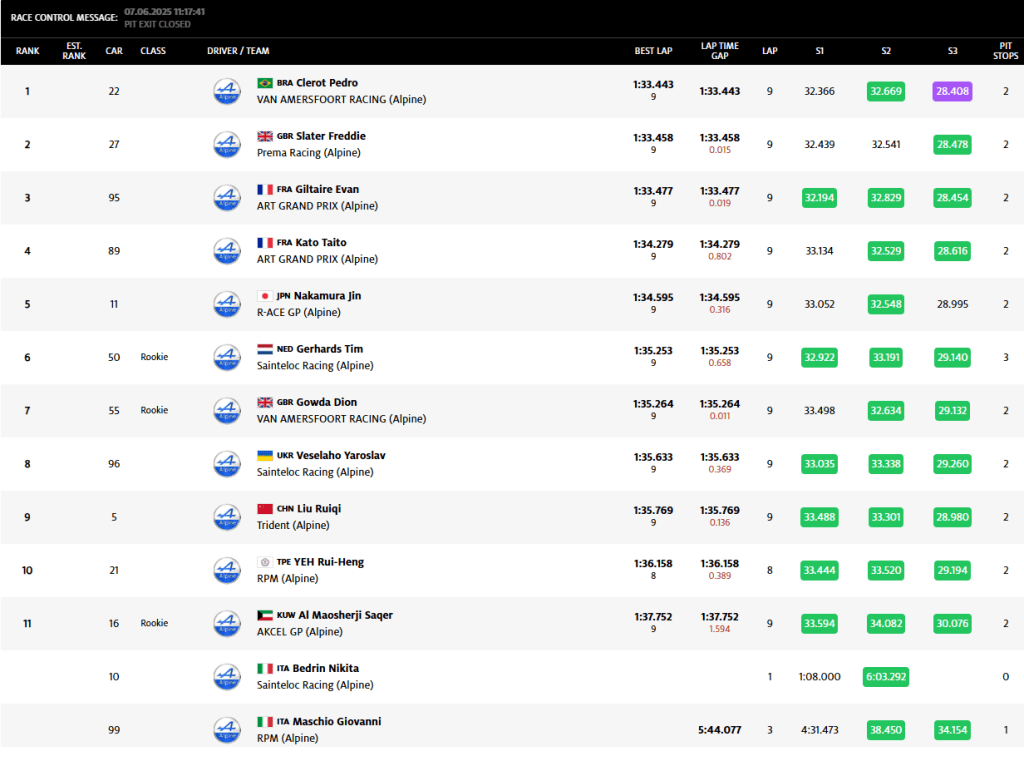Click the green 32.669 S2 sector time
This screenshot has width=1024, height=761.
click(x=886, y=91)
